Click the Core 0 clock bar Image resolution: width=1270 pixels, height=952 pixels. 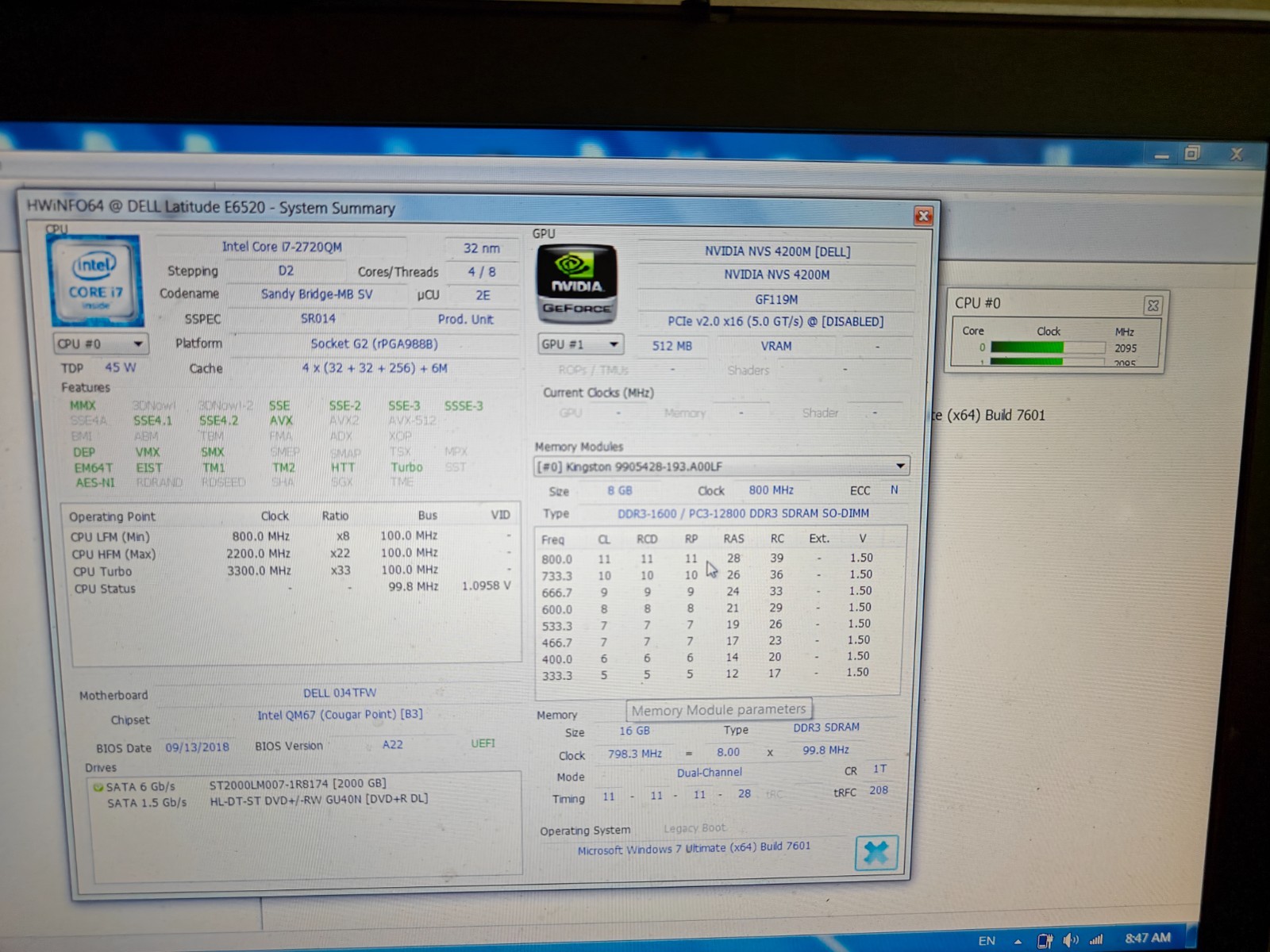pos(1048,347)
